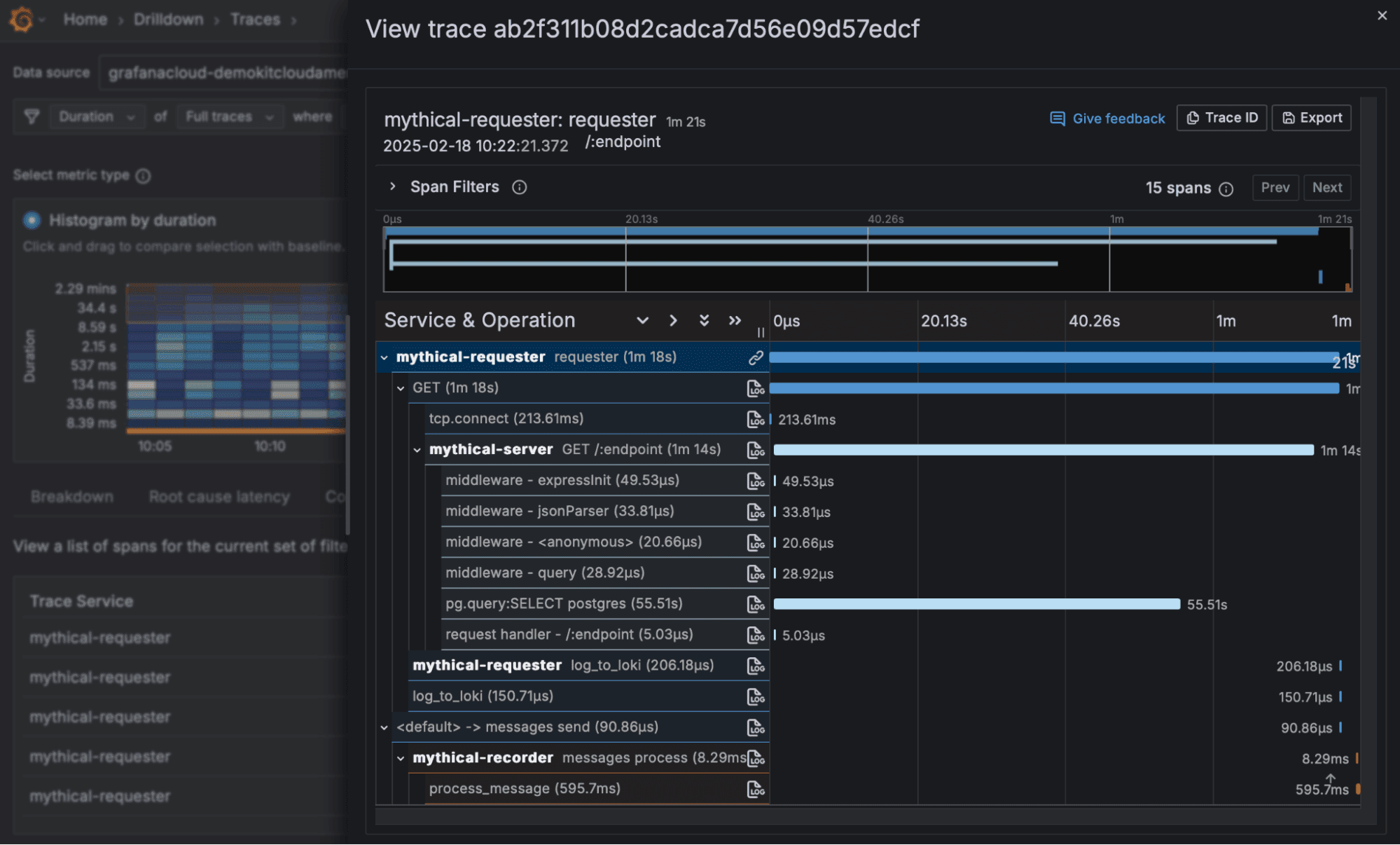The image size is (1400, 845).
Task: Click the info icon beside Span Filters
Action: tap(519, 187)
